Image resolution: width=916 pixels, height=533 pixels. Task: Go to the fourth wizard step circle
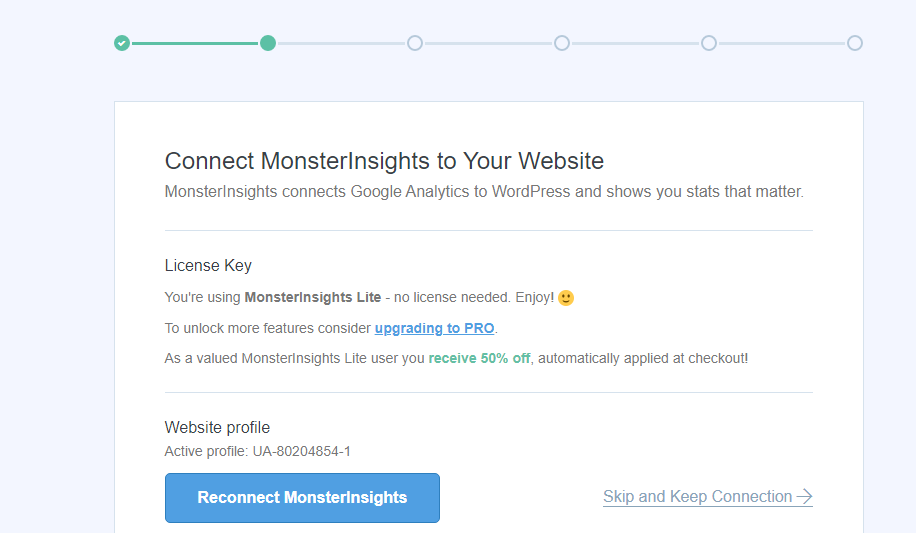coord(562,43)
